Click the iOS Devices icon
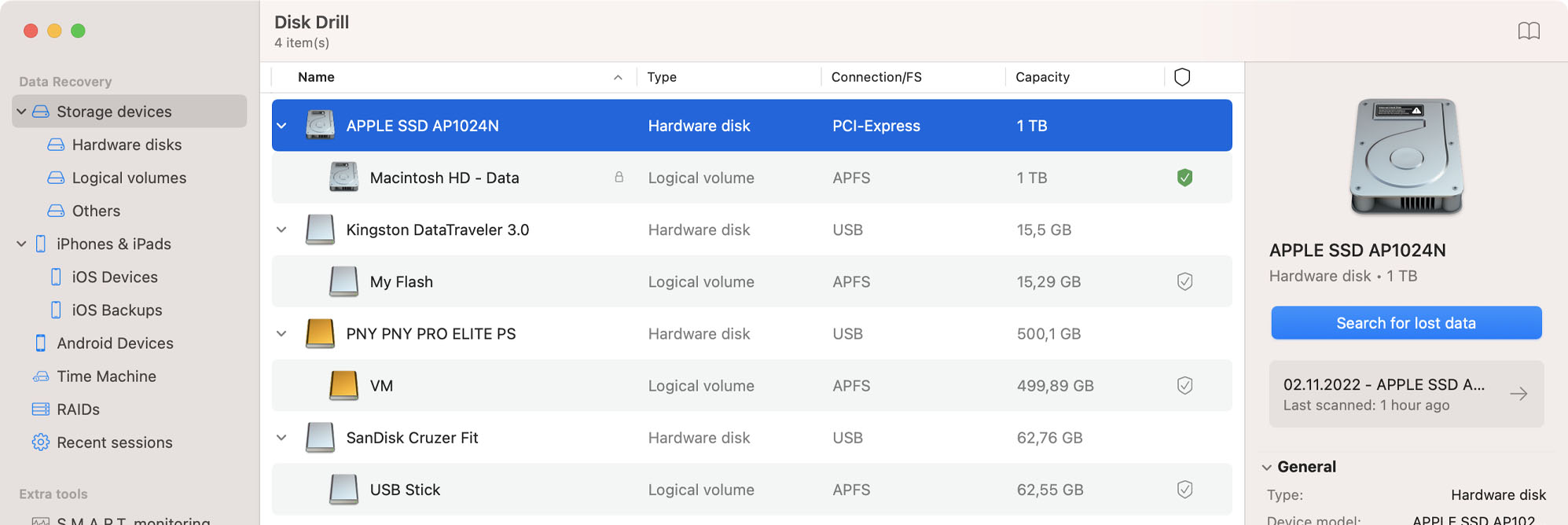 pos(56,277)
